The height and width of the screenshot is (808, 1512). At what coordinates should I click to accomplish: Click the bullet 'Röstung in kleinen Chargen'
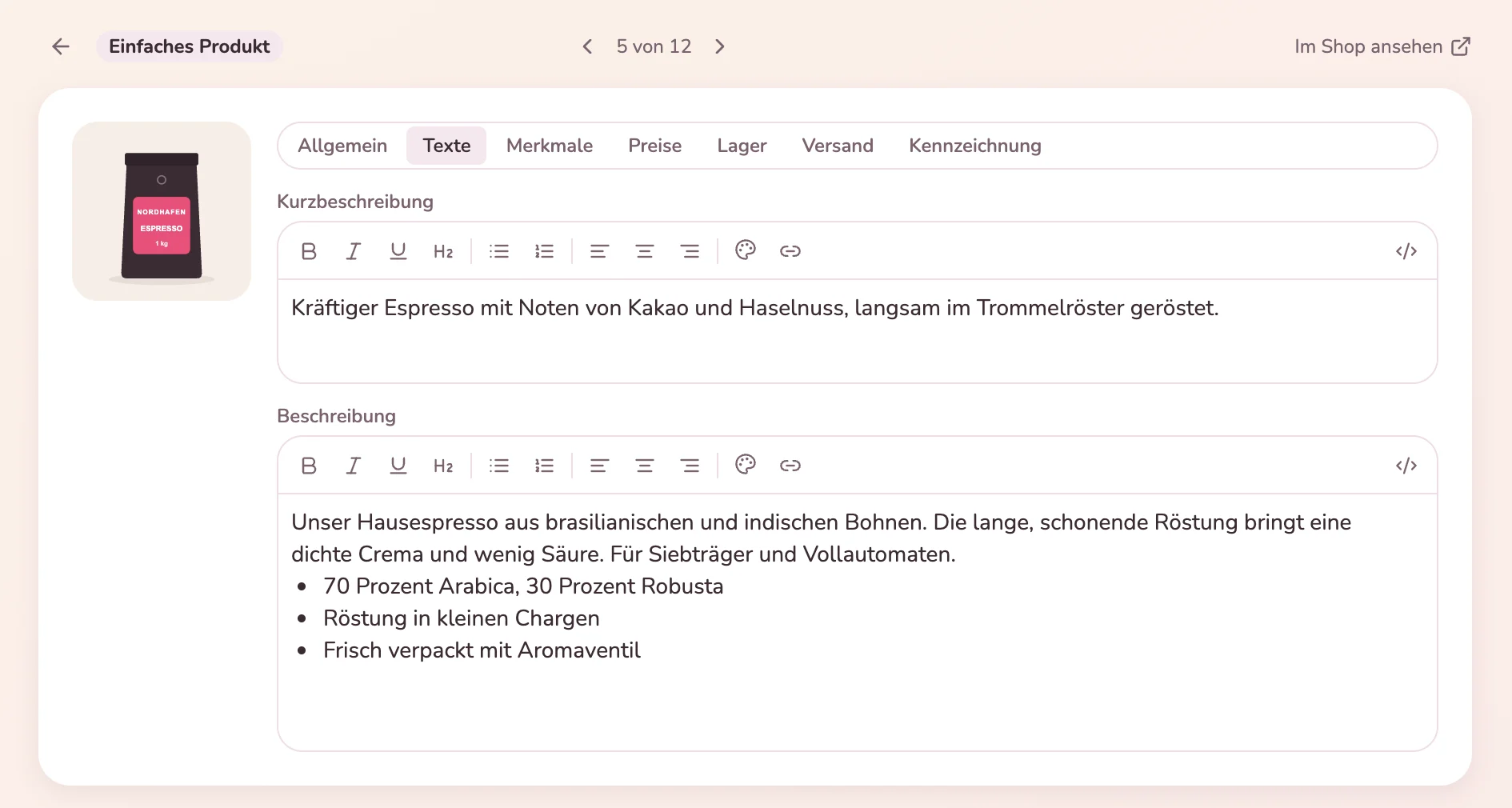point(462,618)
